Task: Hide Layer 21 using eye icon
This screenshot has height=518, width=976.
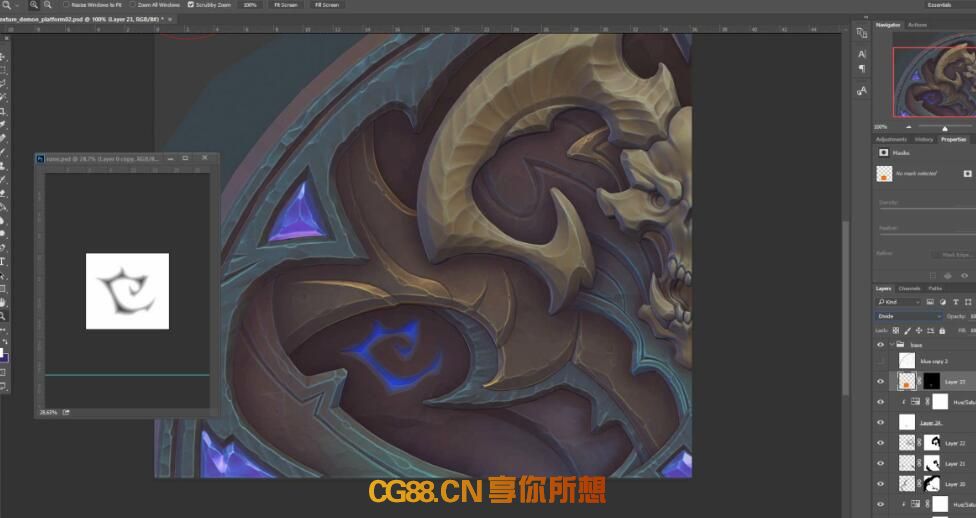Action: pos(880,463)
